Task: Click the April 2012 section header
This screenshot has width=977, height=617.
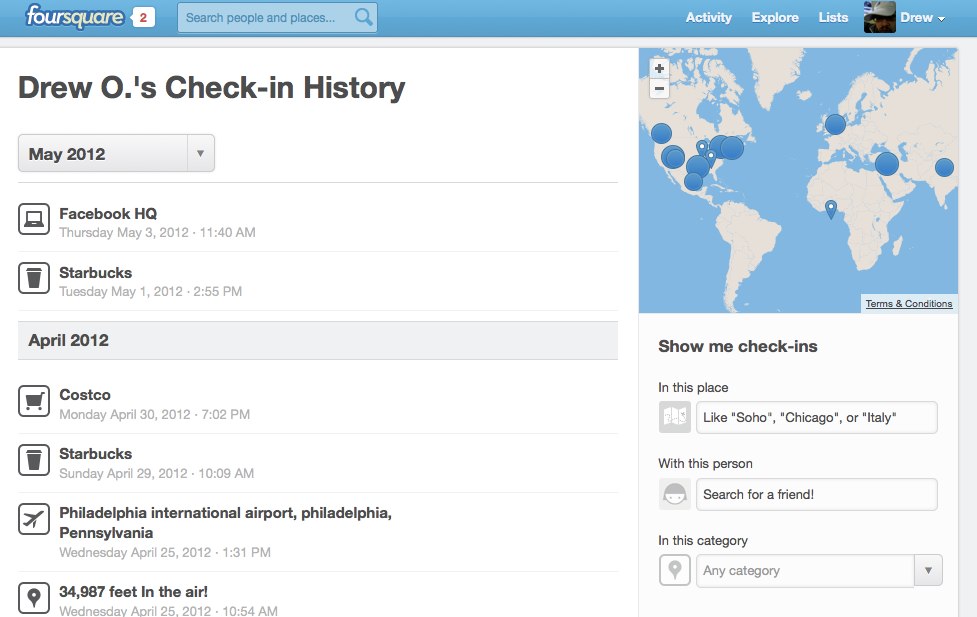Action: pyautogui.click(x=318, y=340)
